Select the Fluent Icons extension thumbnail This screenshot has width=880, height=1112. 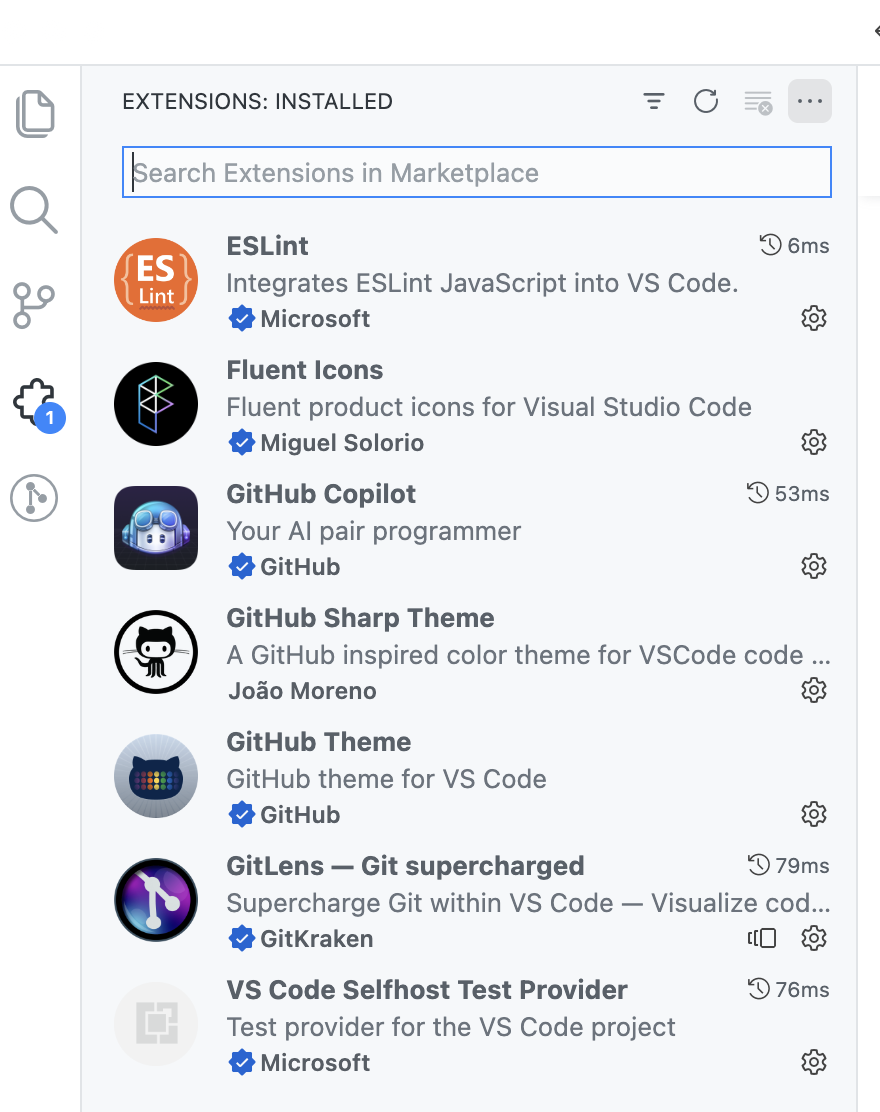(x=156, y=404)
